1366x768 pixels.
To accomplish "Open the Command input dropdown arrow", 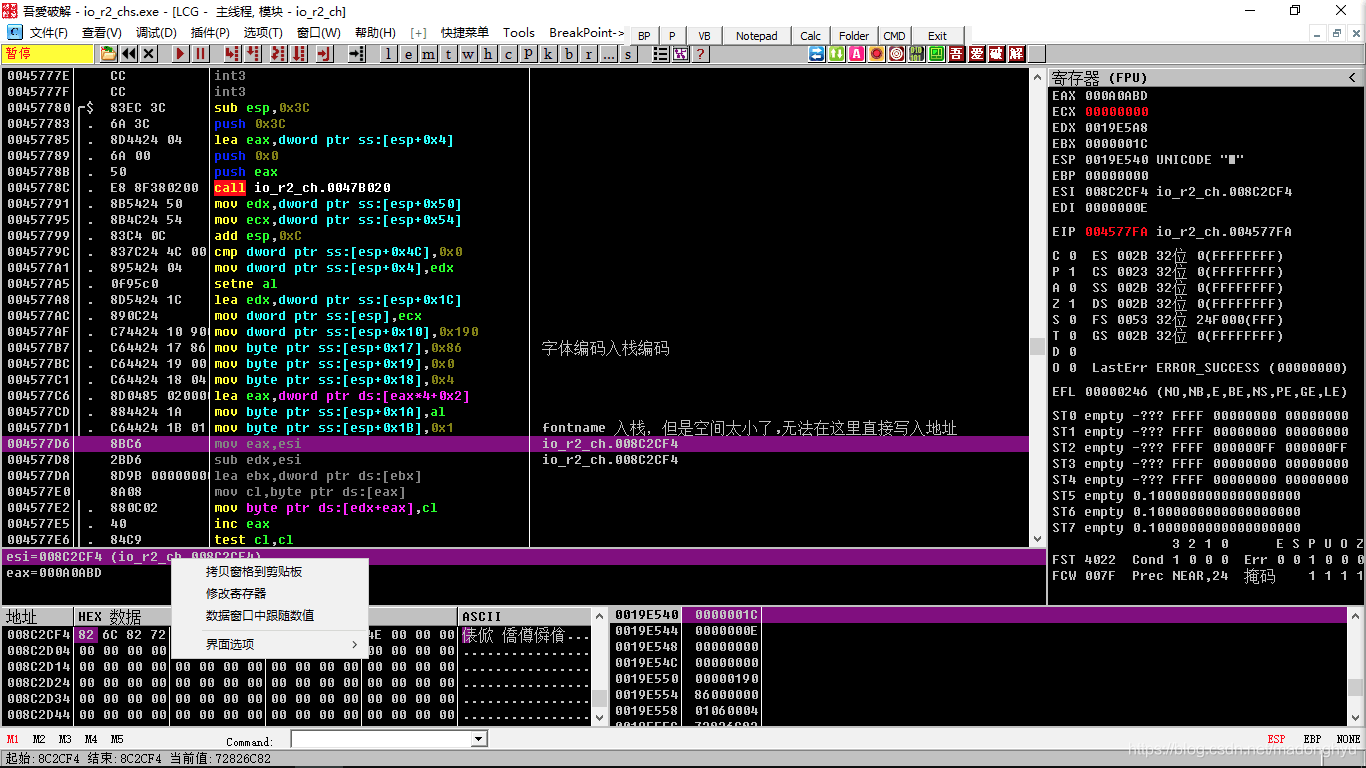I will [478, 739].
